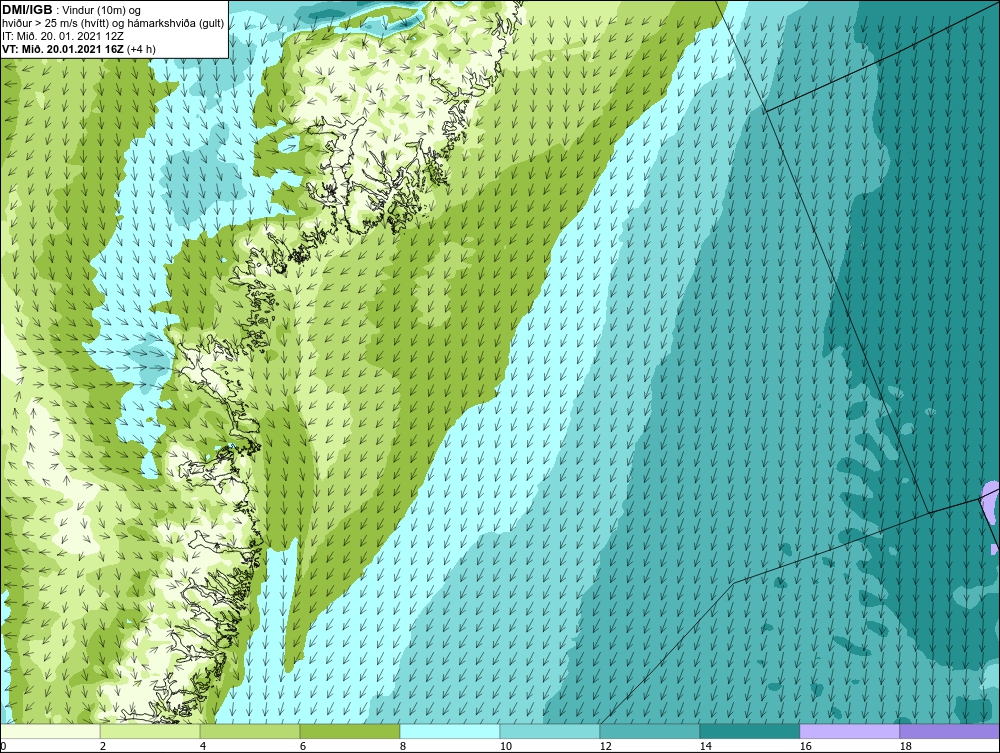Click the 14–16 m/s dark teal legend swatch
The image size is (1000, 753).
[x=749, y=731]
